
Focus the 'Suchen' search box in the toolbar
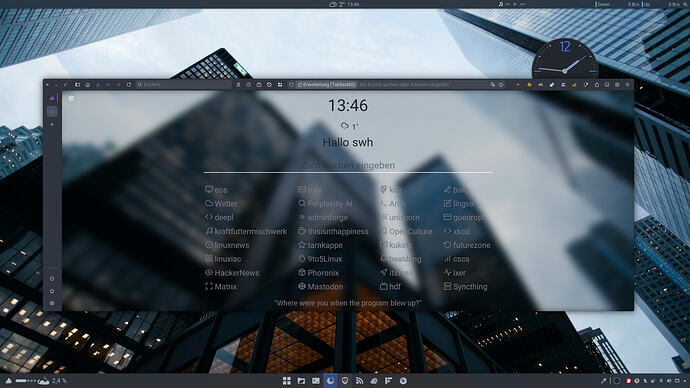[x=183, y=84]
